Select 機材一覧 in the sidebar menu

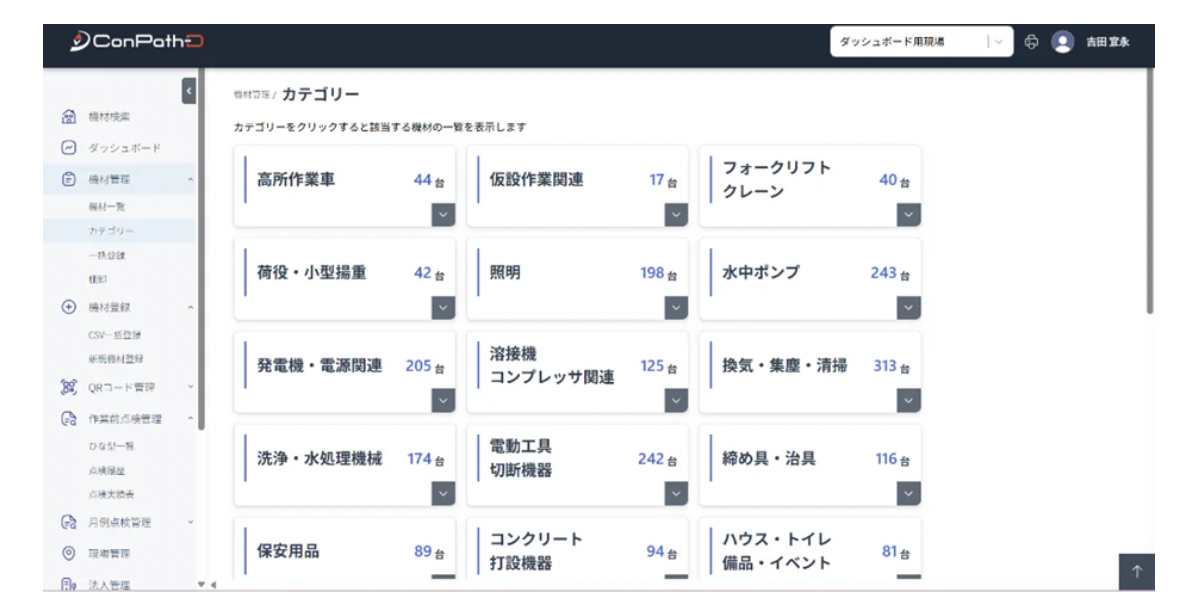[107, 206]
